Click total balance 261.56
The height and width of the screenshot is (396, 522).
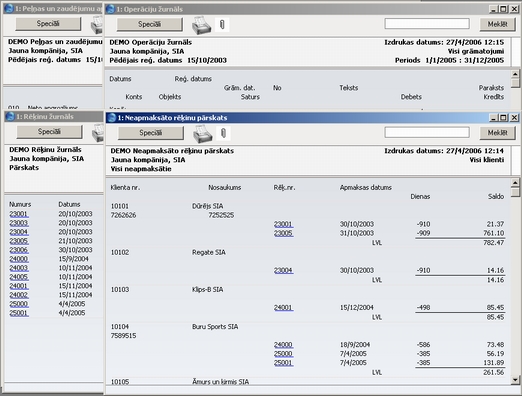(x=493, y=372)
